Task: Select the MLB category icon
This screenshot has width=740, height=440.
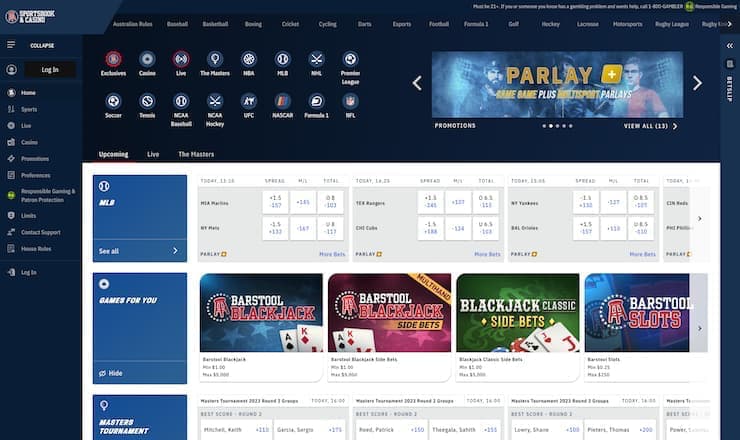Action: [283, 59]
